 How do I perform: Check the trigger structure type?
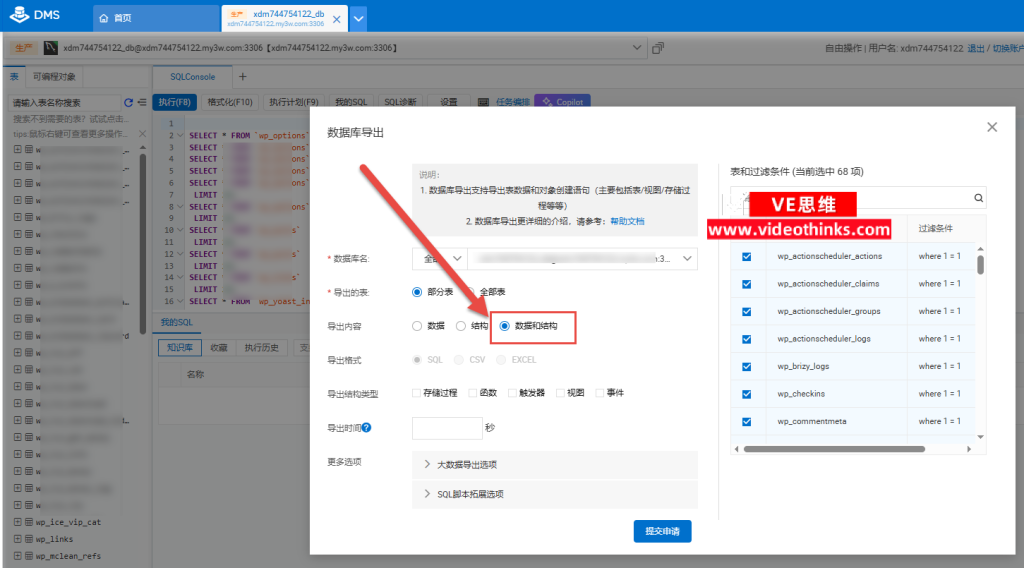[x=512, y=393]
